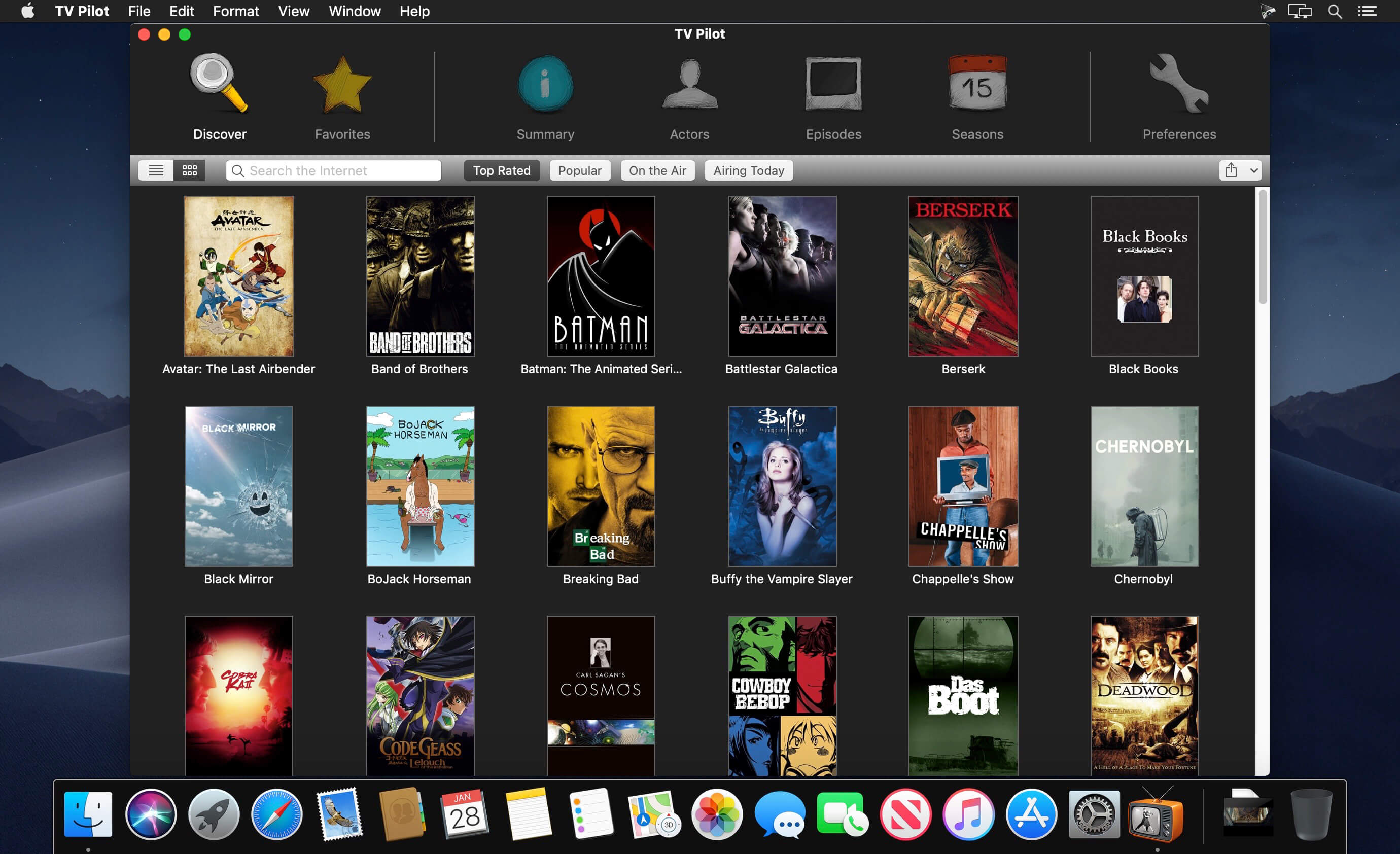Image resolution: width=1400 pixels, height=854 pixels.
Task: Switch to grid view layout
Action: [x=189, y=170]
